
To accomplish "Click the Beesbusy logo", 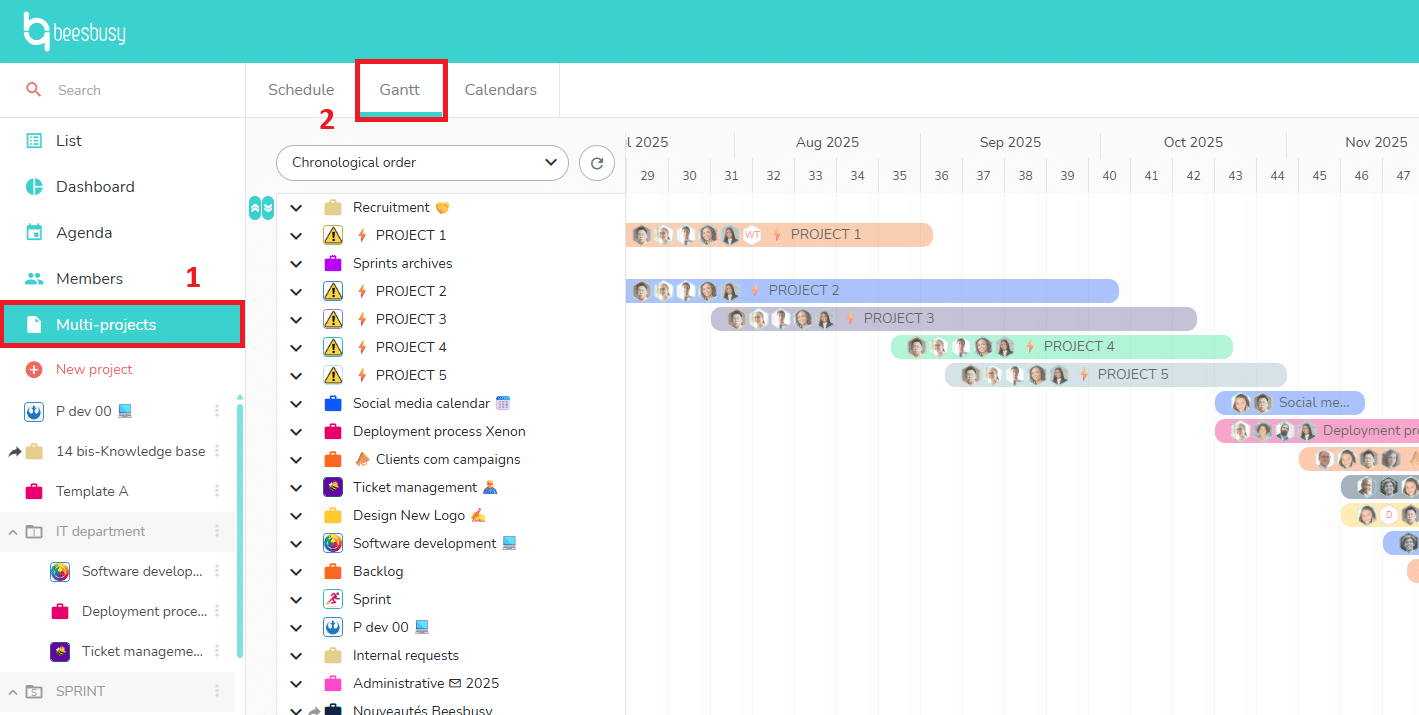I will 74,31.
